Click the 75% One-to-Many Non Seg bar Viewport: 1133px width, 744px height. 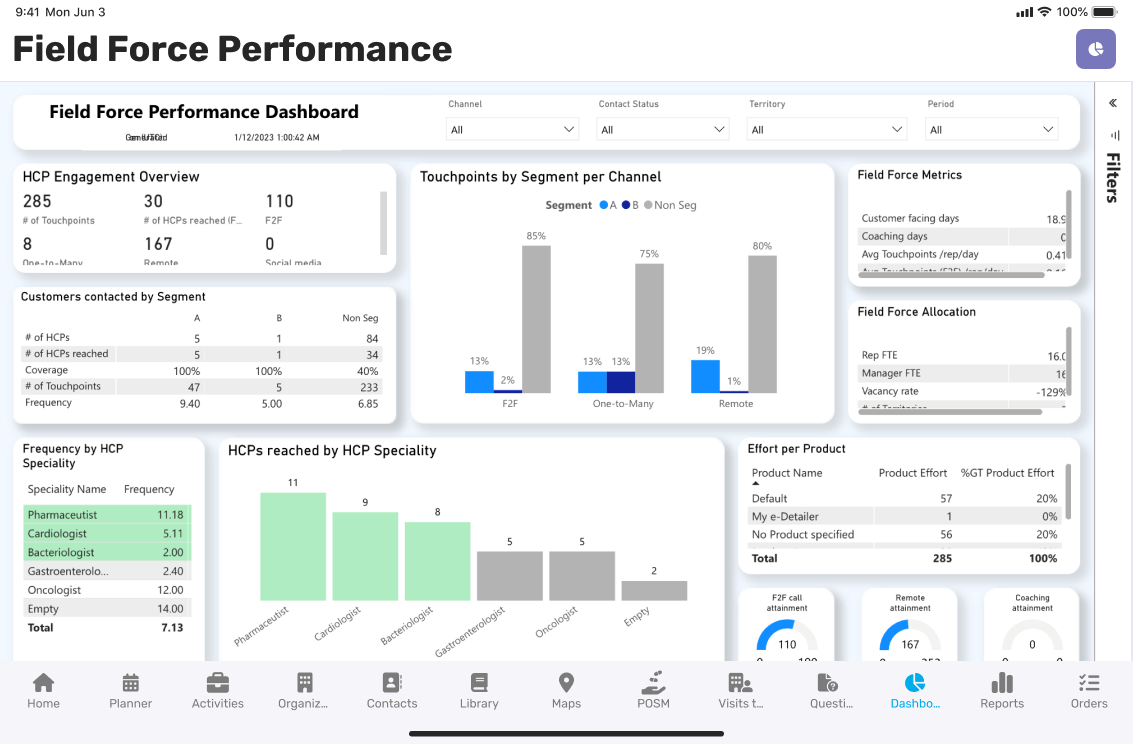pyautogui.click(x=649, y=328)
